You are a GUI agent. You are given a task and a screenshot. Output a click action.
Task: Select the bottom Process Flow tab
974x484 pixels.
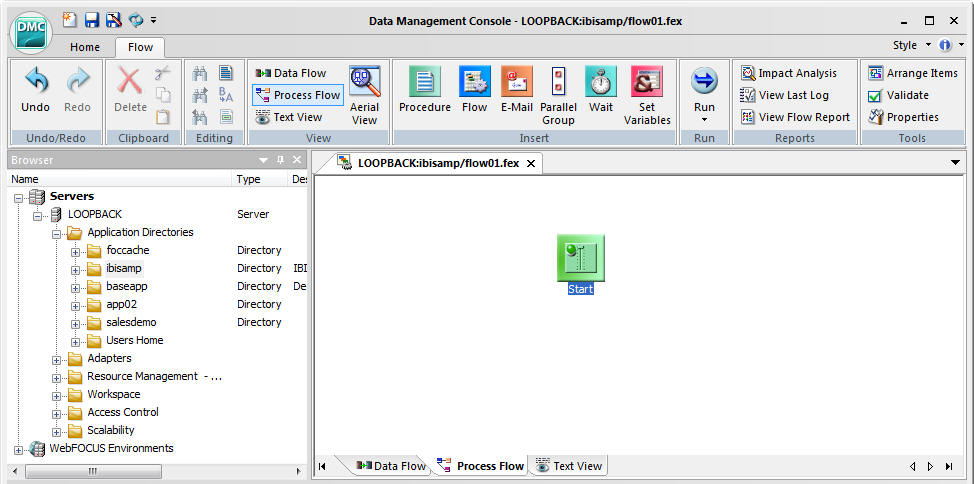[481, 466]
